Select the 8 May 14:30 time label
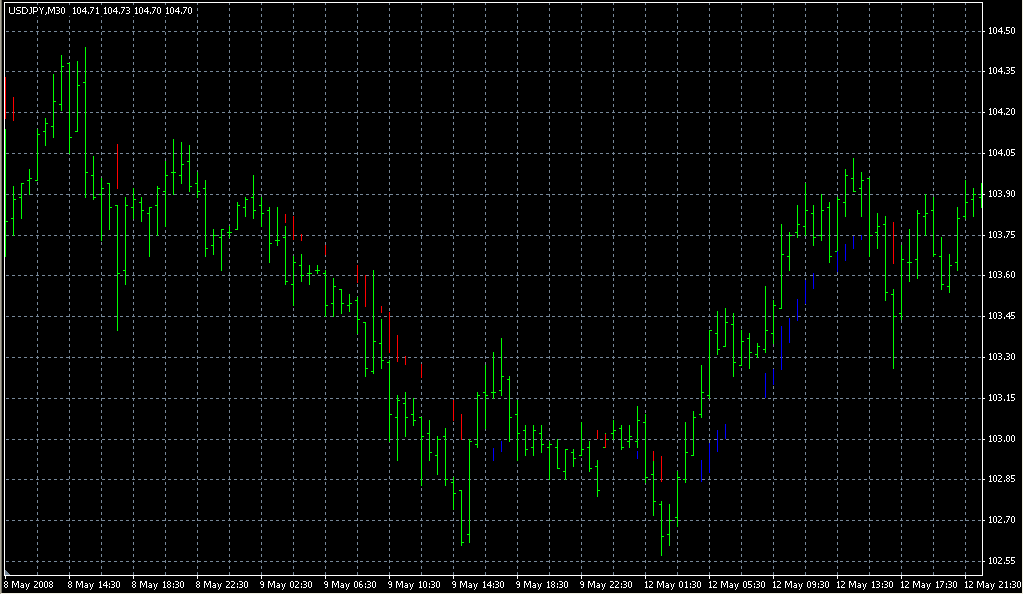 point(94,584)
